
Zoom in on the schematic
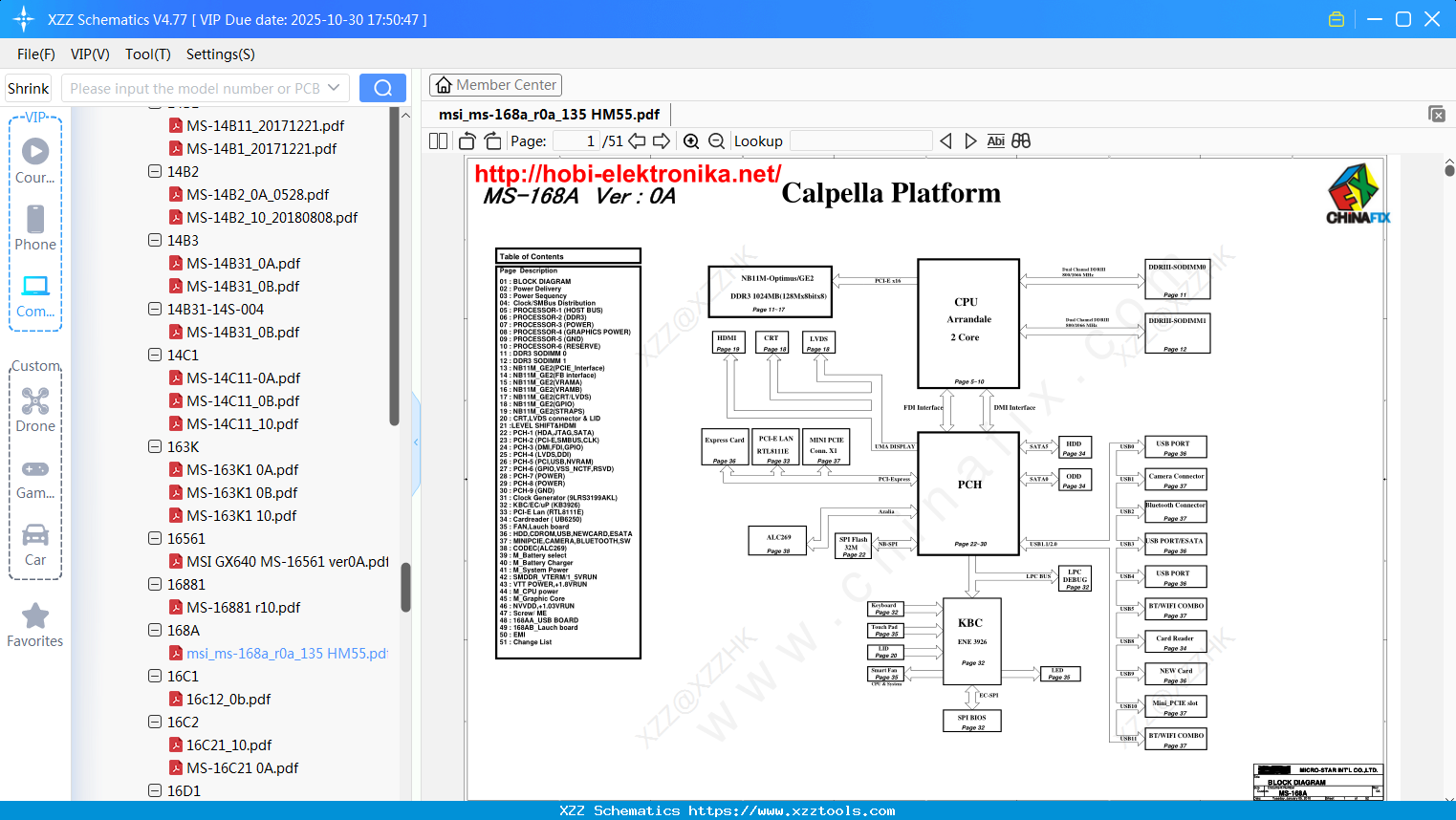[x=691, y=141]
